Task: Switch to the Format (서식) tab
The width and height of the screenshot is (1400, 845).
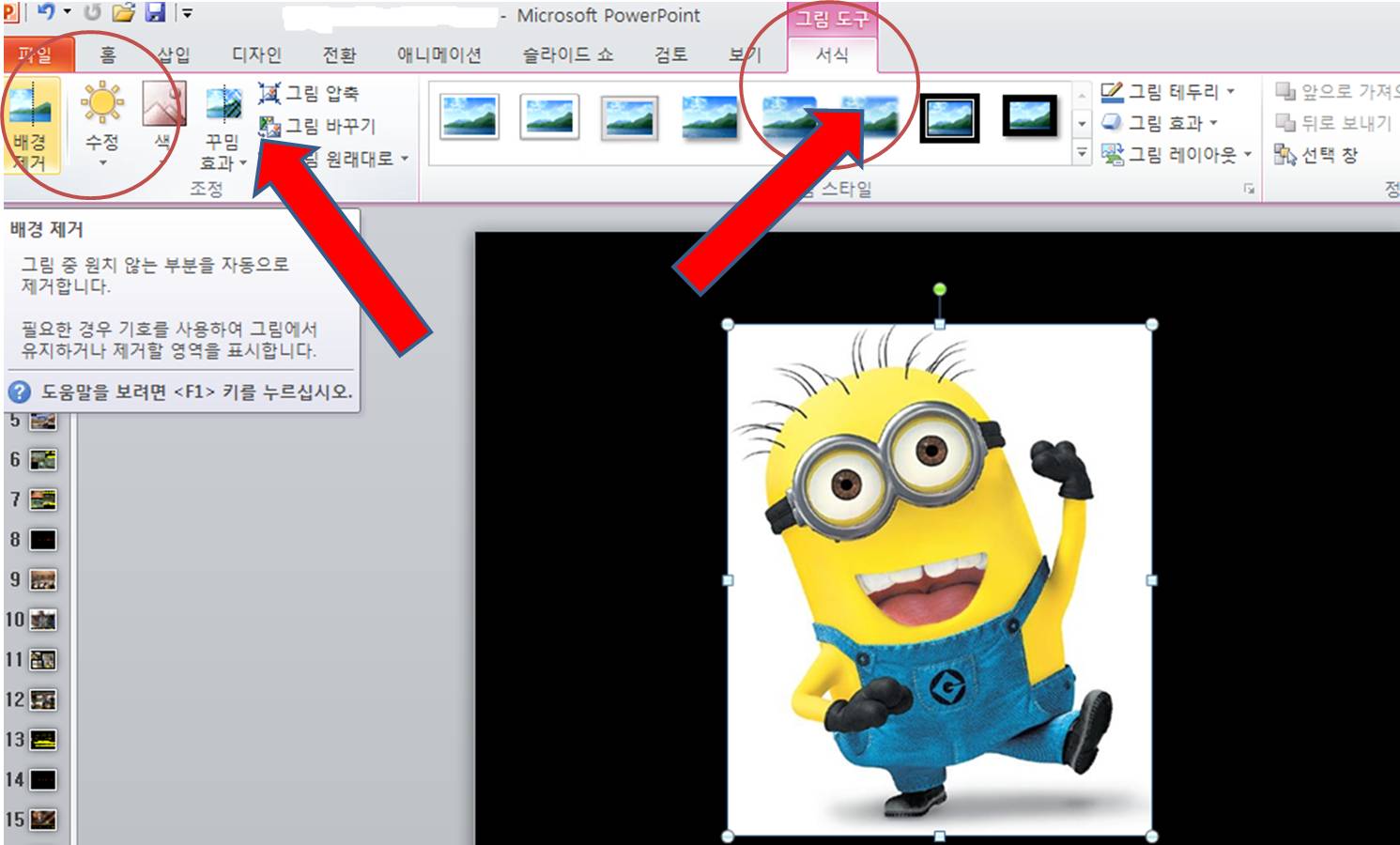Action: click(x=832, y=54)
